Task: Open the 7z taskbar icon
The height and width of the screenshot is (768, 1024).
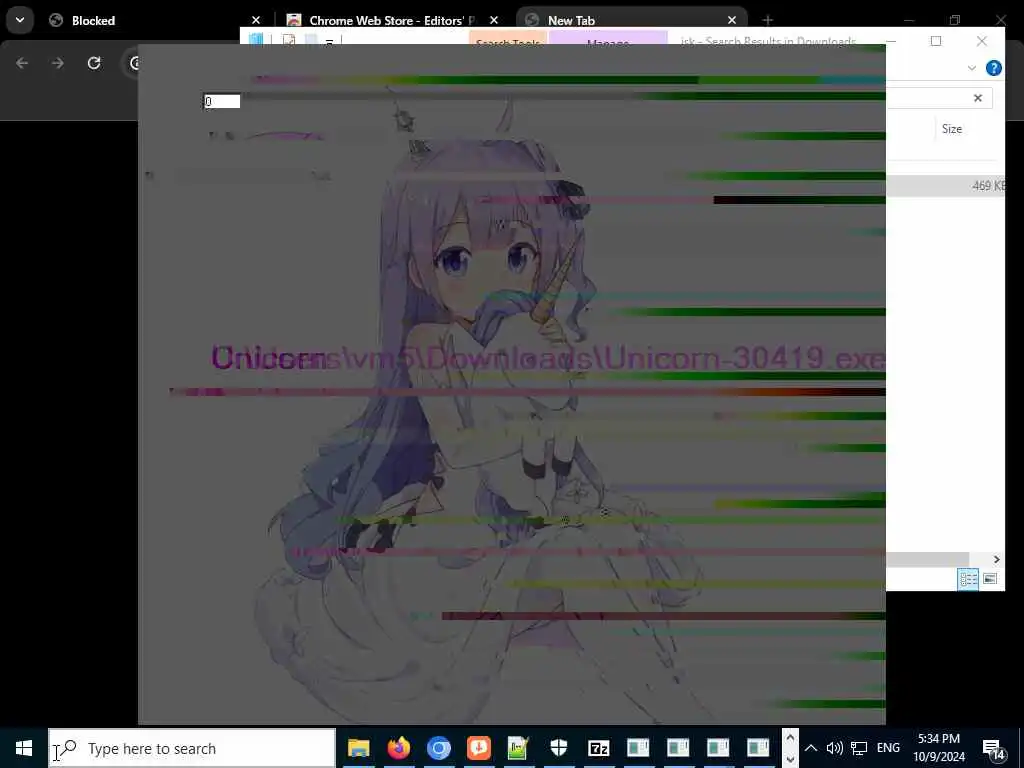Action: [598, 748]
